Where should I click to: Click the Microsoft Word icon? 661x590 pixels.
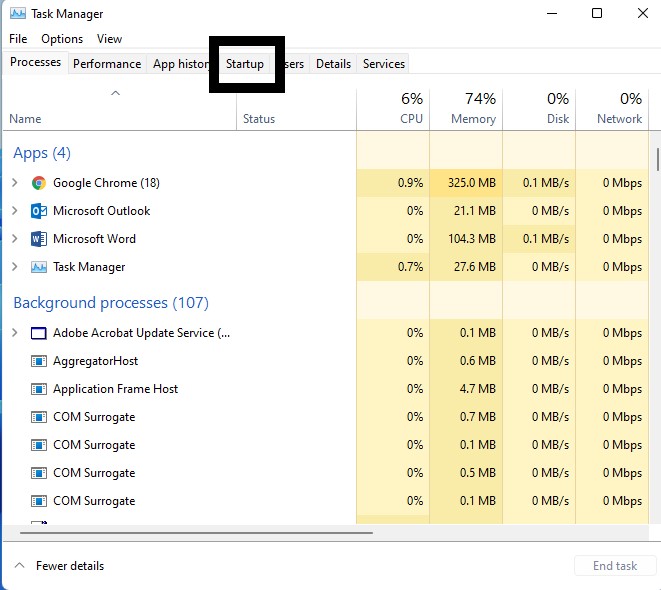39,239
